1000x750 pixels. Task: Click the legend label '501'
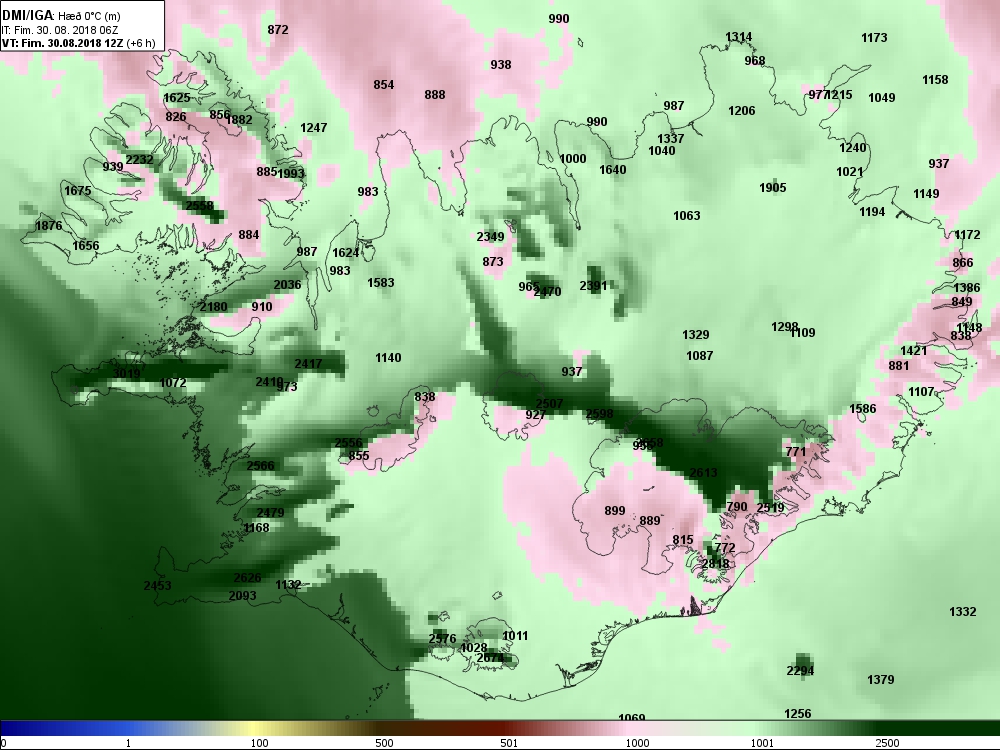509,743
